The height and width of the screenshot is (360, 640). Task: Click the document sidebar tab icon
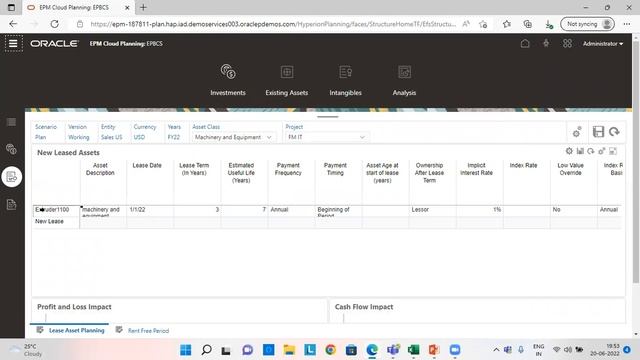click(x=11, y=204)
